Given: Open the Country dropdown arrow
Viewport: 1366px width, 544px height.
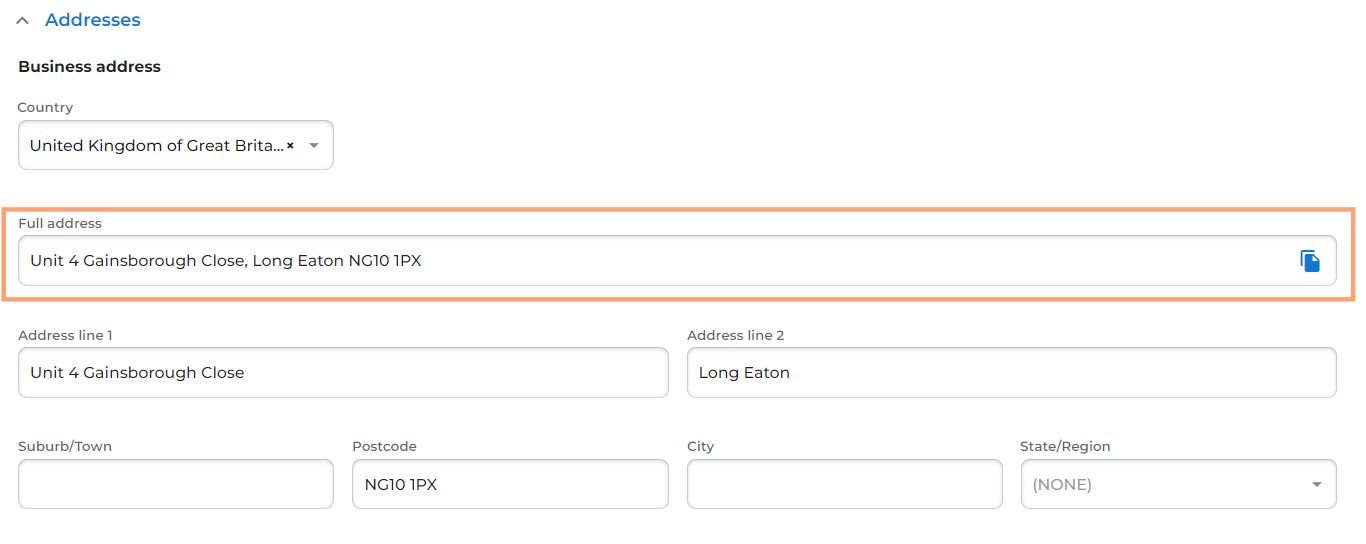Looking at the screenshot, I should click(x=314, y=146).
